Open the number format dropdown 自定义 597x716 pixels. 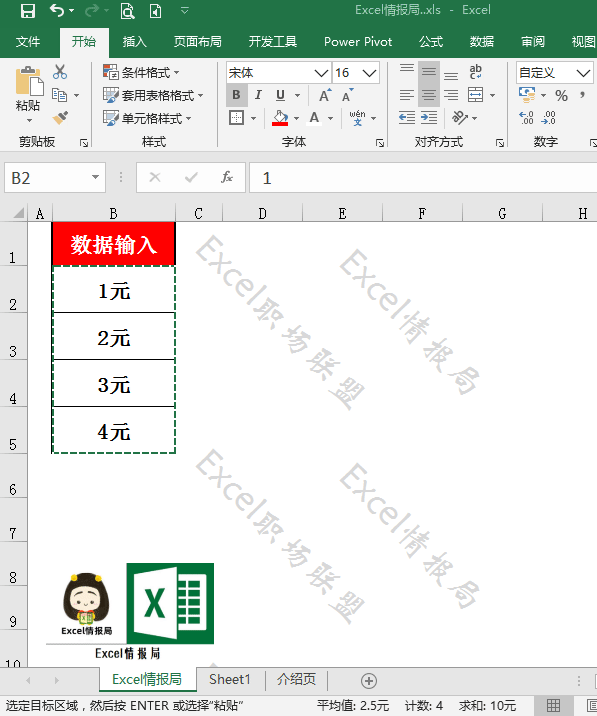583,73
